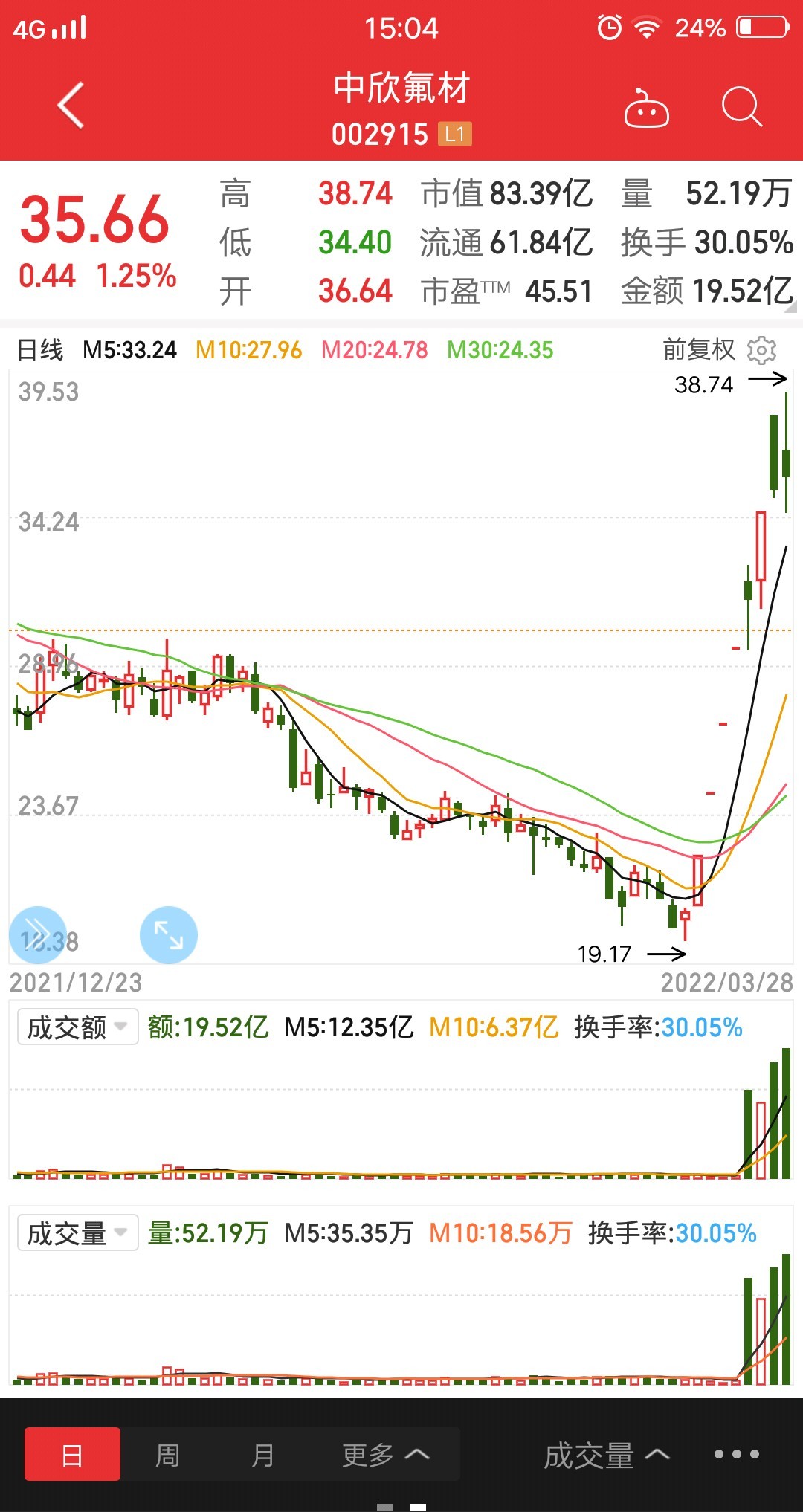Viewport: 803px width, 1512px height.
Task: Tap the 量:52.19万 volume readout
Action: coord(208,1233)
